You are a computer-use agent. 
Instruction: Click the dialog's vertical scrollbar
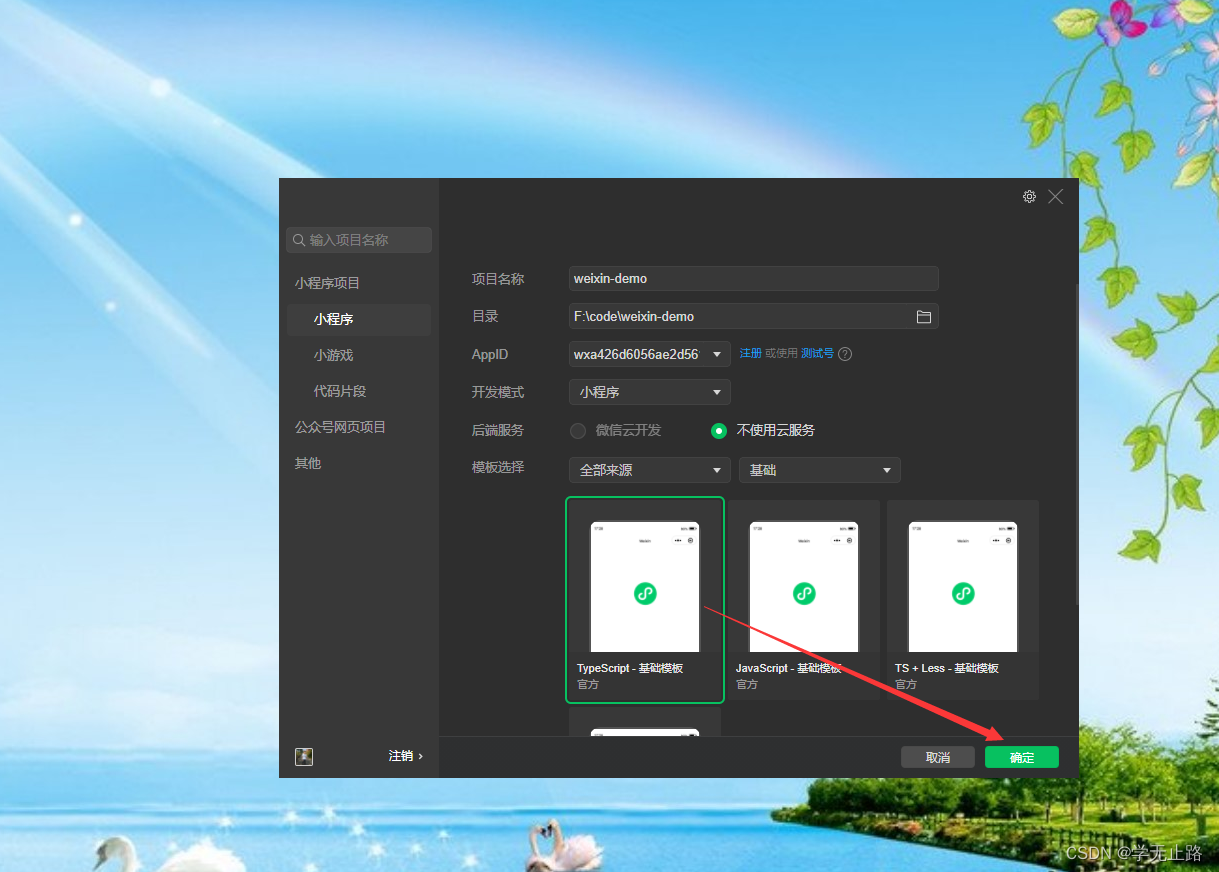(1076, 444)
